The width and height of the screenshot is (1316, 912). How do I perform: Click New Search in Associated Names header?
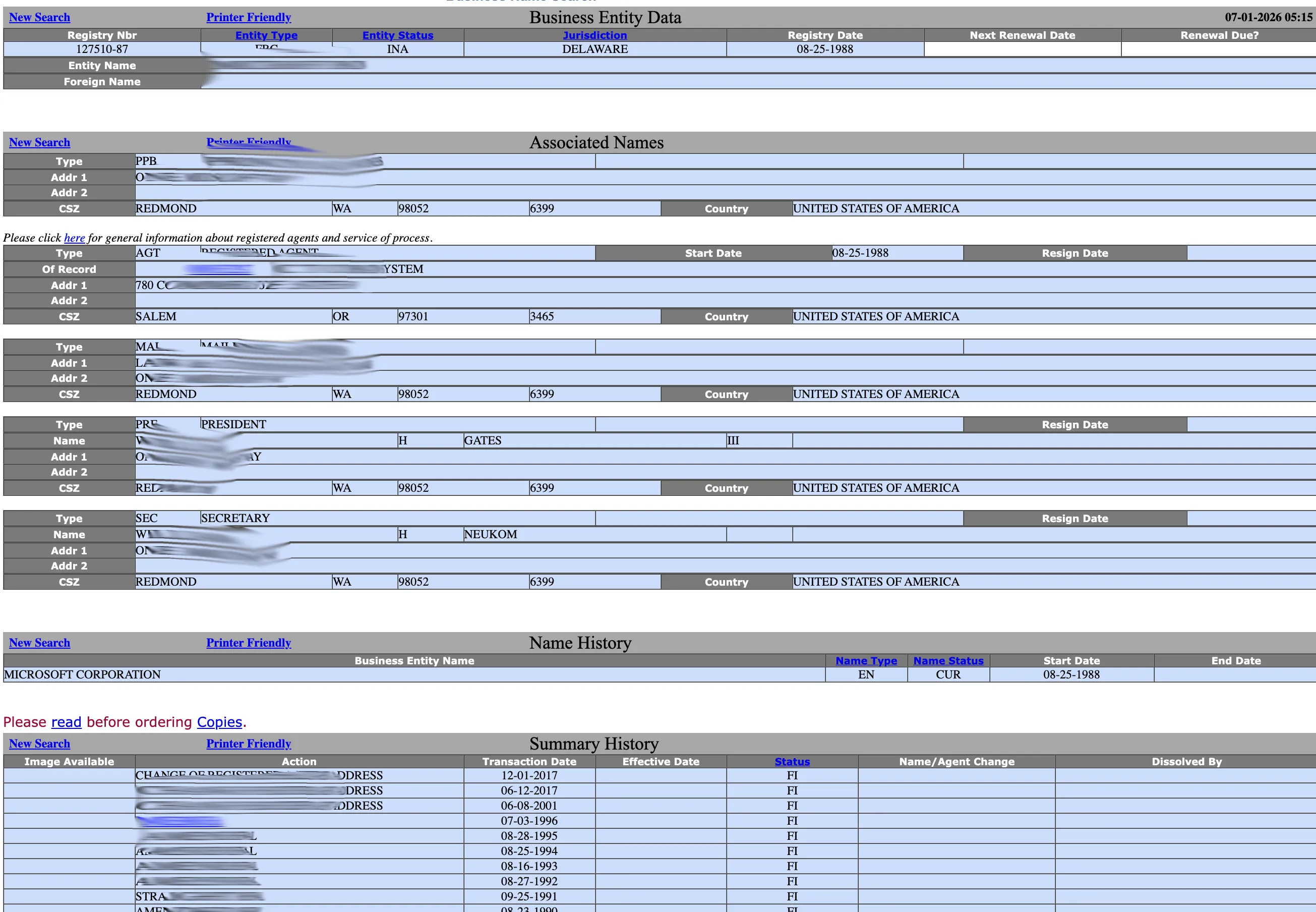pos(39,142)
